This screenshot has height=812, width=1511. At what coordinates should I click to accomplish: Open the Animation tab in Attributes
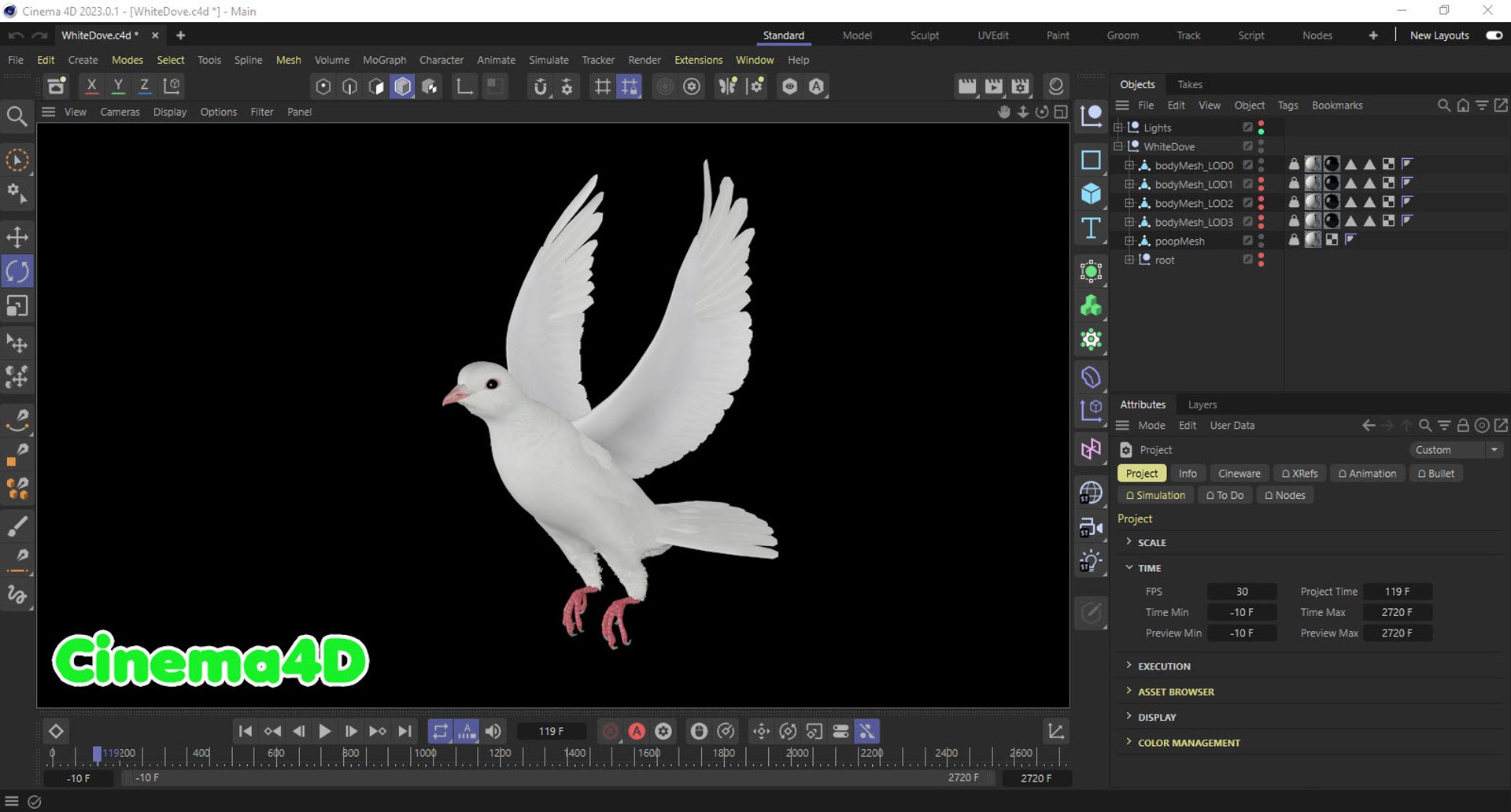pyautogui.click(x=1367, y=474)
